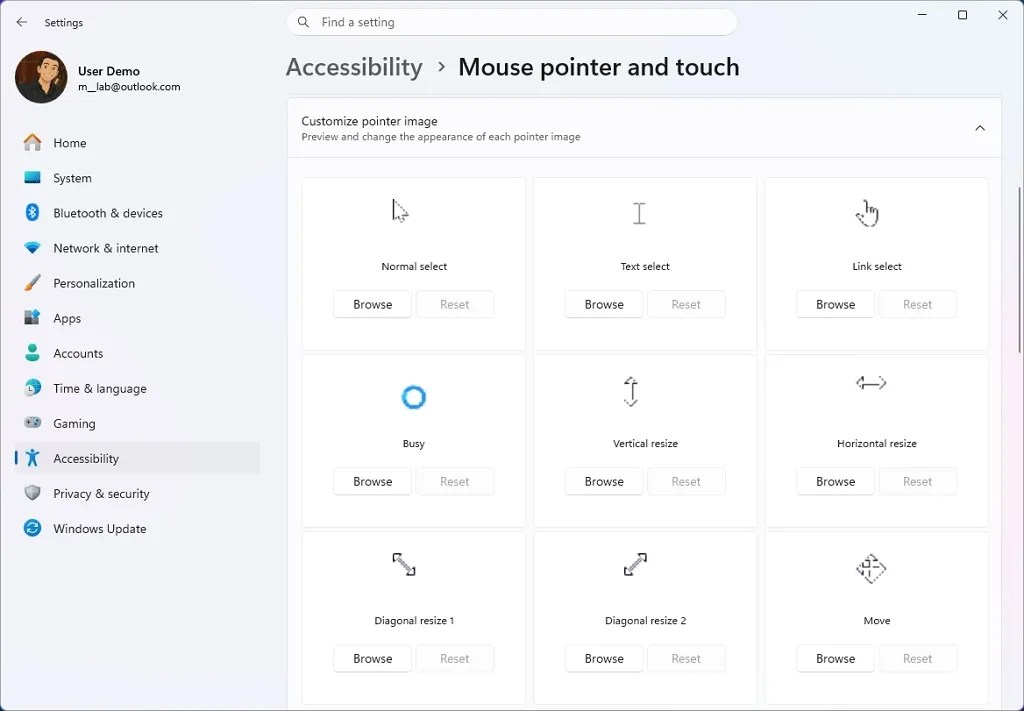The image size is (1024, 711).
Task: Click the Gaming controller icon
Action: click(32, 422)
